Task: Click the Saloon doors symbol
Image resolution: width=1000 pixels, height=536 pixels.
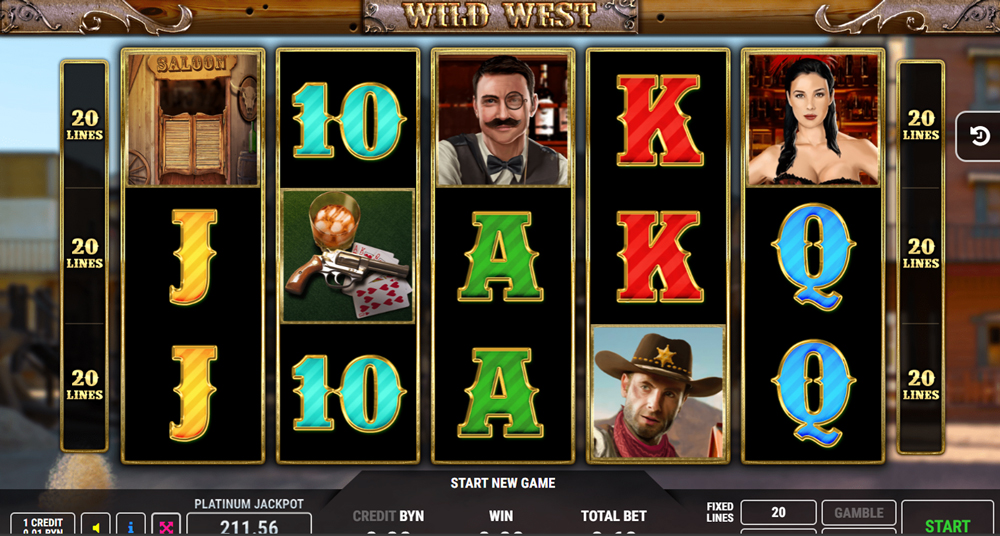Action: click(193, 120)
